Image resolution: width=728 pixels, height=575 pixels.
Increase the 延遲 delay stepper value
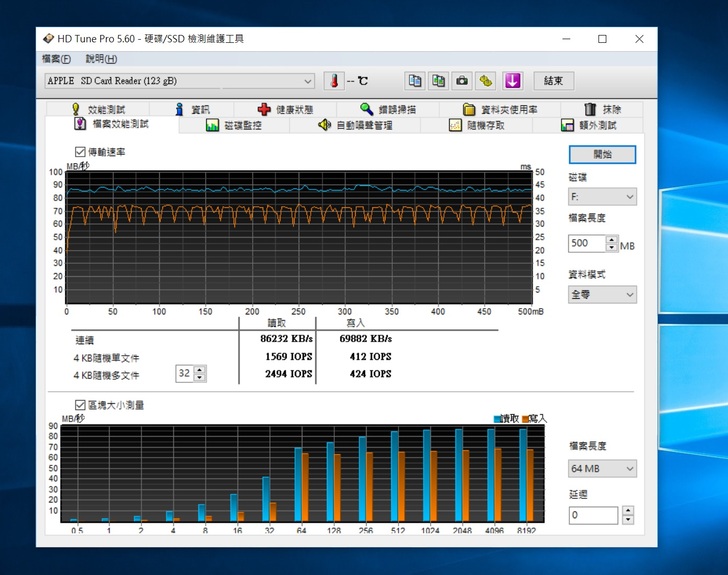(627, 511)
